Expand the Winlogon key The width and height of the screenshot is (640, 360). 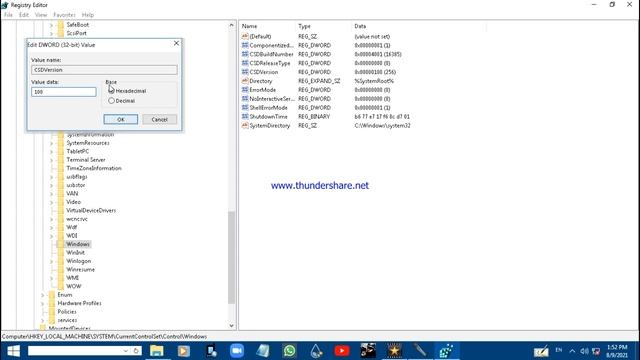51,261
